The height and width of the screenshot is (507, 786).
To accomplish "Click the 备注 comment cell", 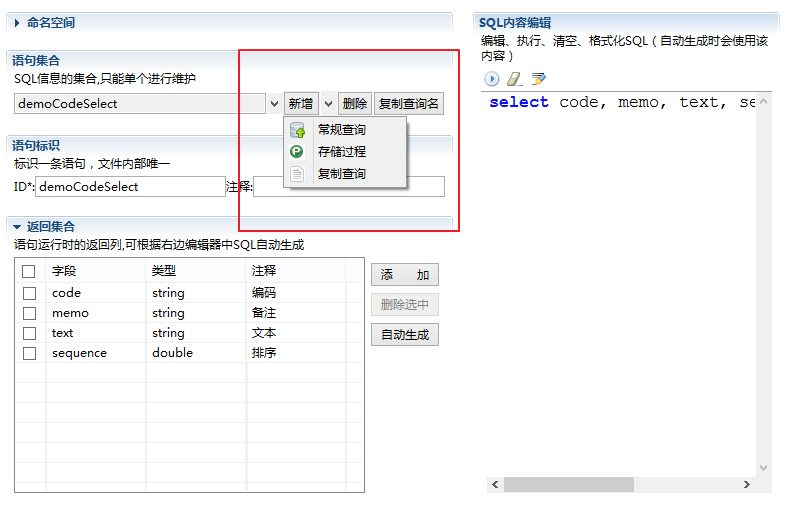I will pyautogui.click(x=264, y=313).
